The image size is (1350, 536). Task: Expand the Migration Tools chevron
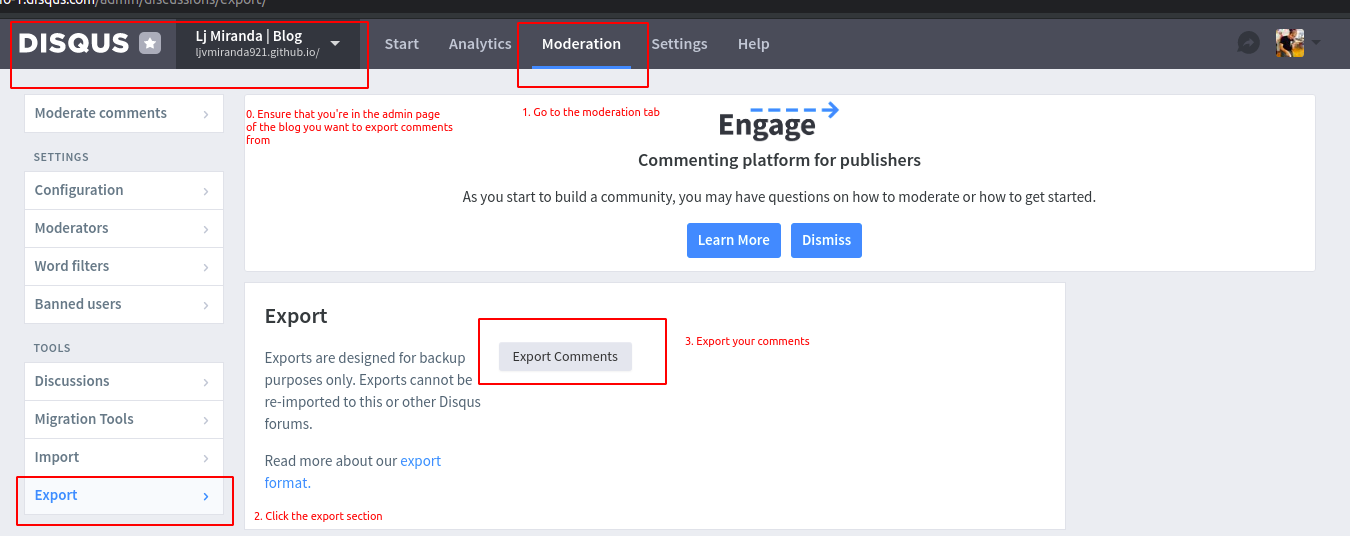pyautogui.click(x=206, y=420)
